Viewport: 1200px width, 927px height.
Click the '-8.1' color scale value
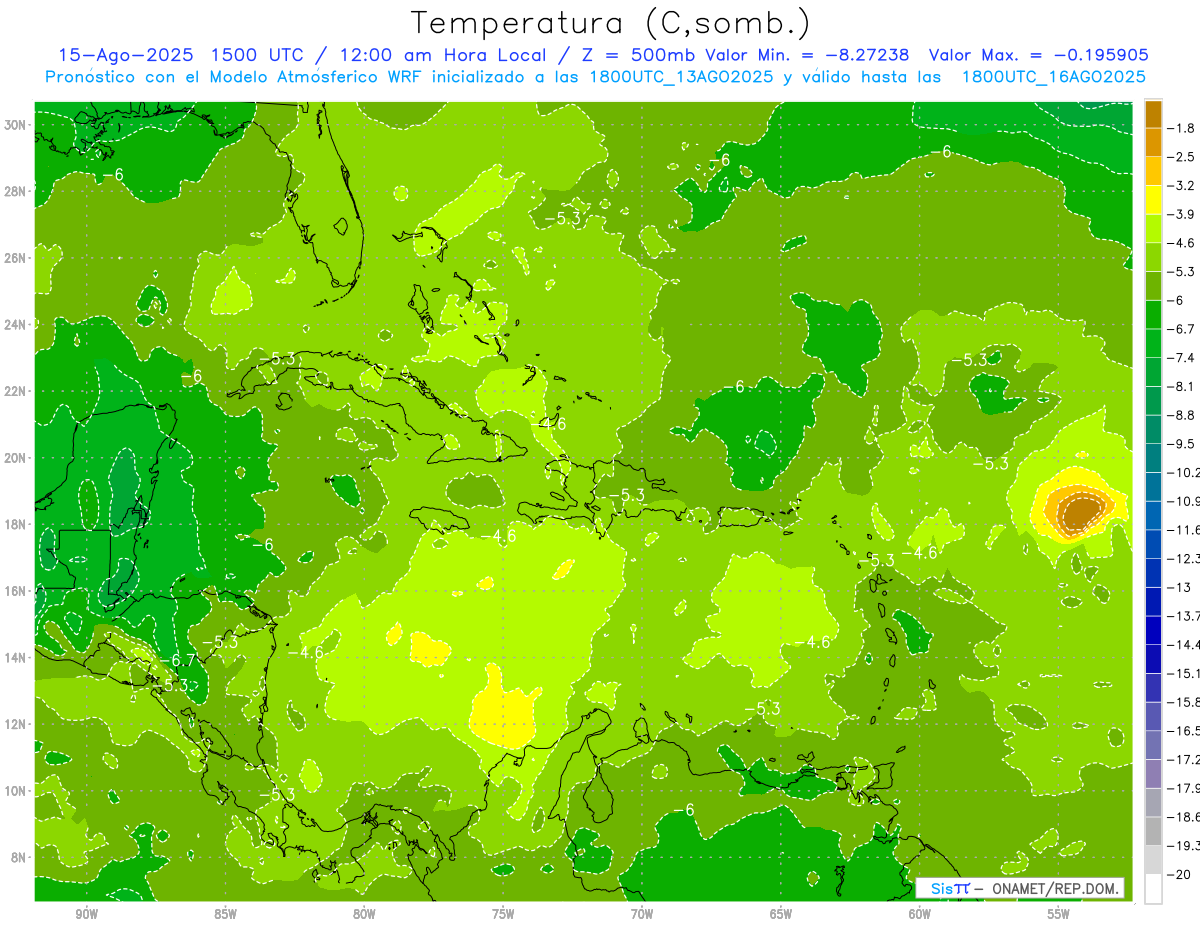[1181, 386]
